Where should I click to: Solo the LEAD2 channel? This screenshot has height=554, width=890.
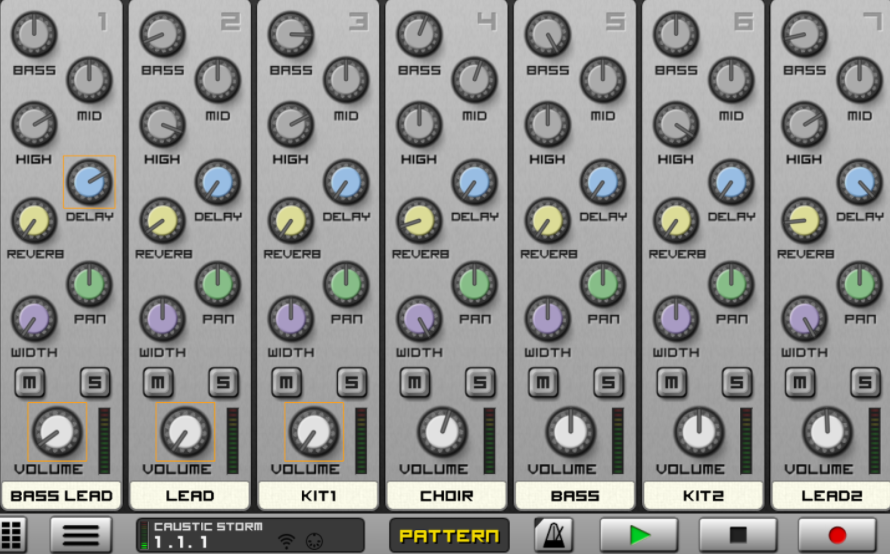pyautogui.click(x=865, y=381)
